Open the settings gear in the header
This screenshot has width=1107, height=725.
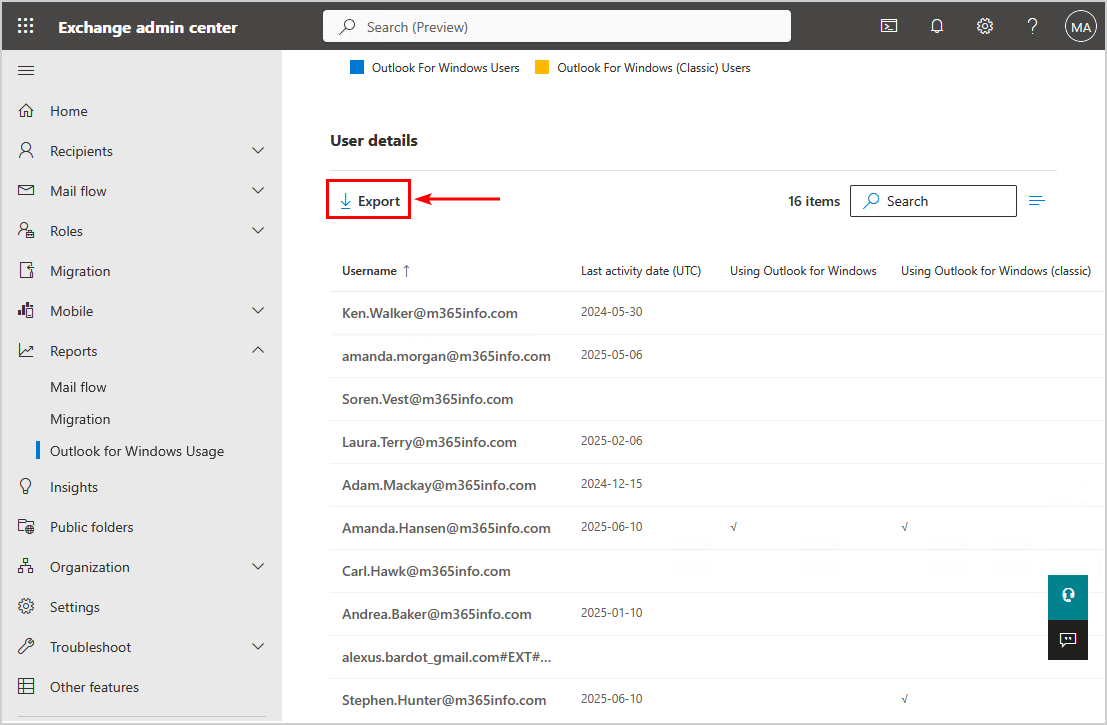[985, 27]
